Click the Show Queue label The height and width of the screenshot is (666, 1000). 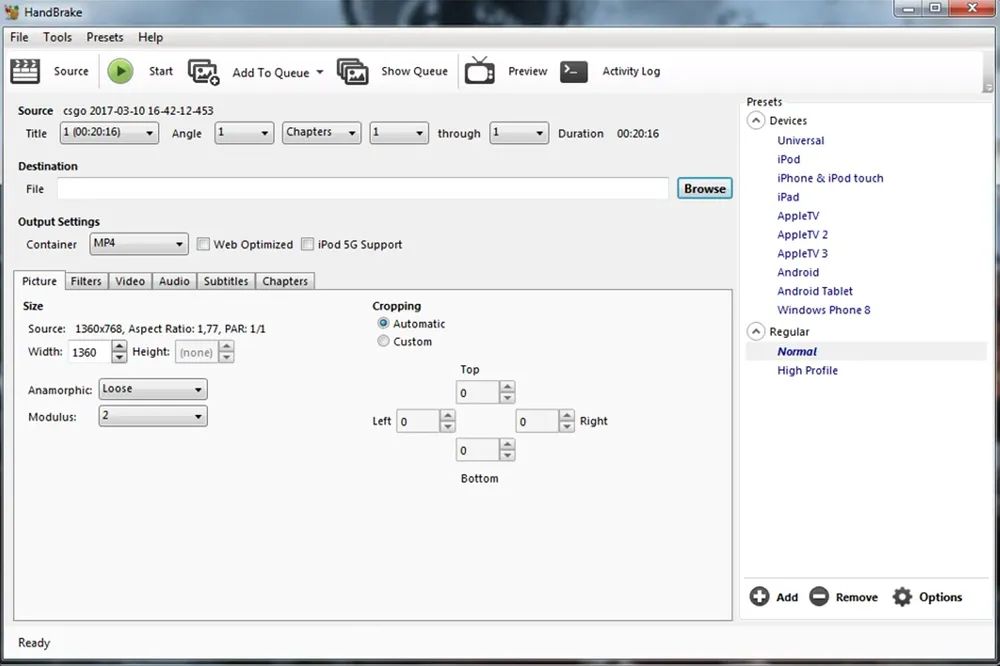[415, 71]
